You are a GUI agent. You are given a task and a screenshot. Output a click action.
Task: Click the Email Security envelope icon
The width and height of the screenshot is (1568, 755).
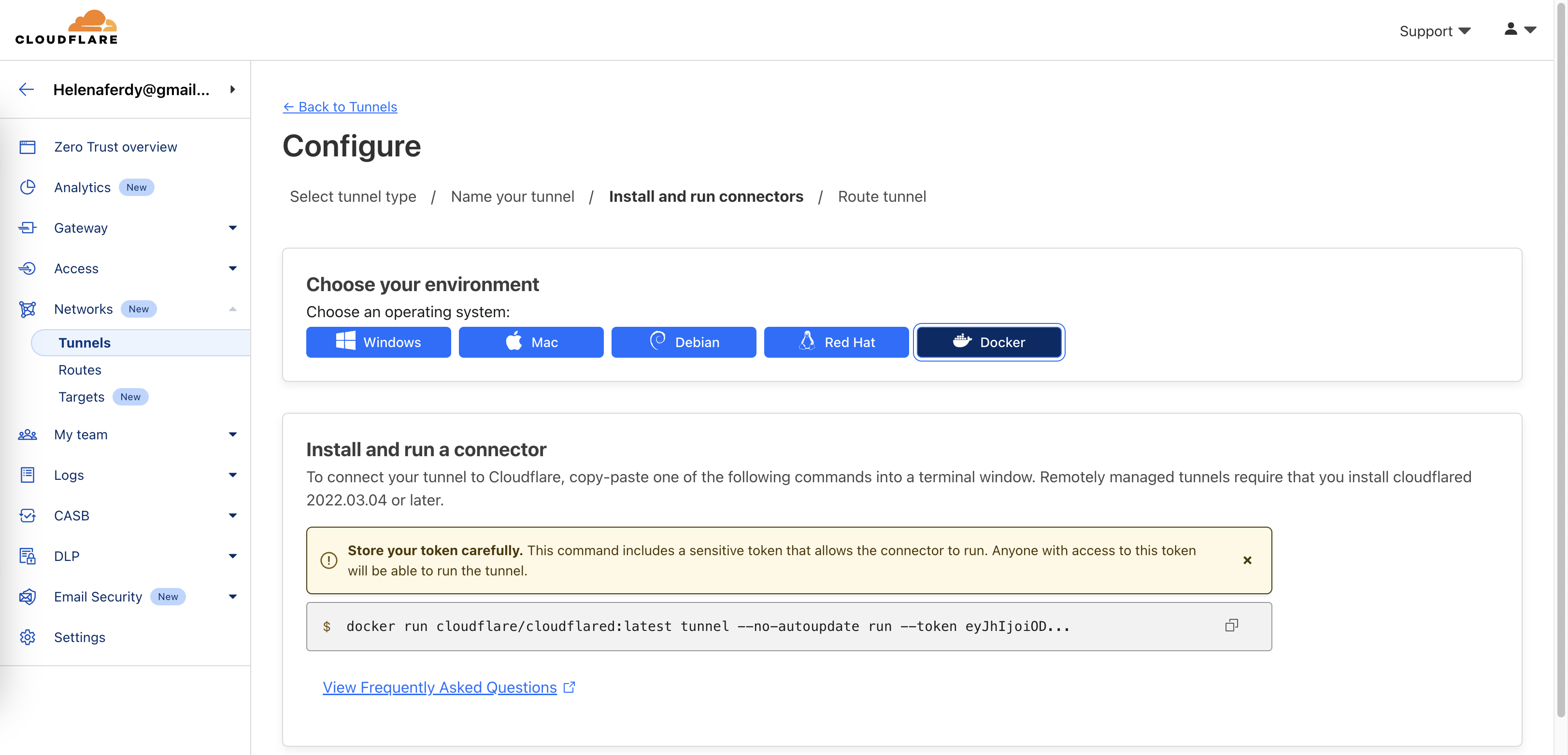click(x=28, y=596)
